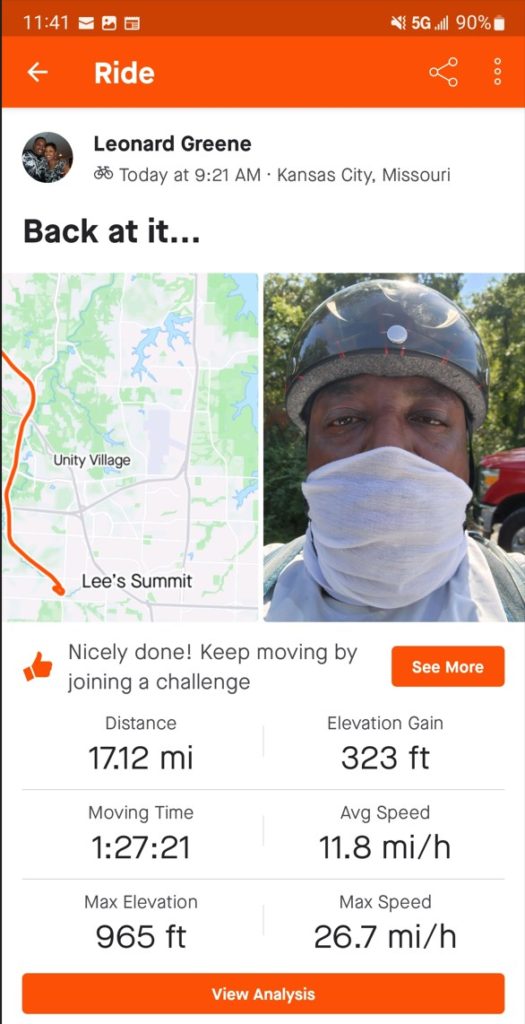Tap the orange thumbs-up icon

pos(37,667)
